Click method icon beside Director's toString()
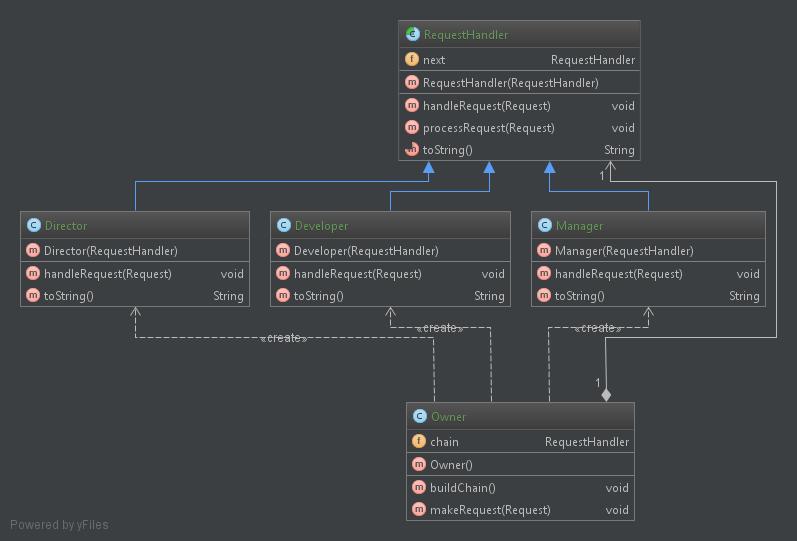This screenshot has width=797, height=541. (x=33, y=295)
